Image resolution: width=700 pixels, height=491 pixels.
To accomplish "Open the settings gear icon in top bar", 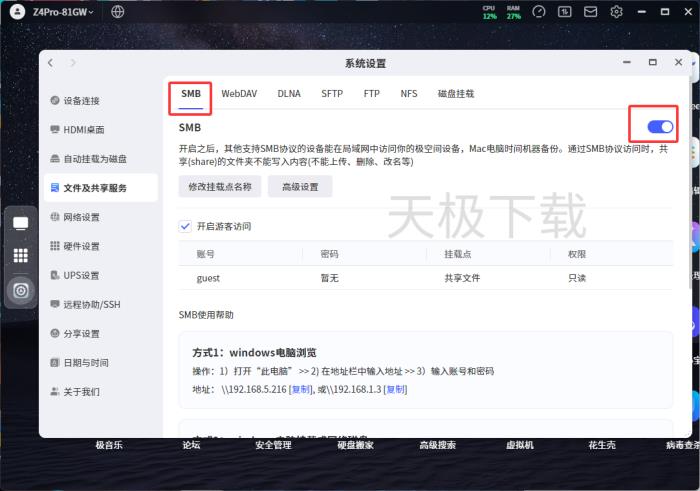I will click(617, 12).
